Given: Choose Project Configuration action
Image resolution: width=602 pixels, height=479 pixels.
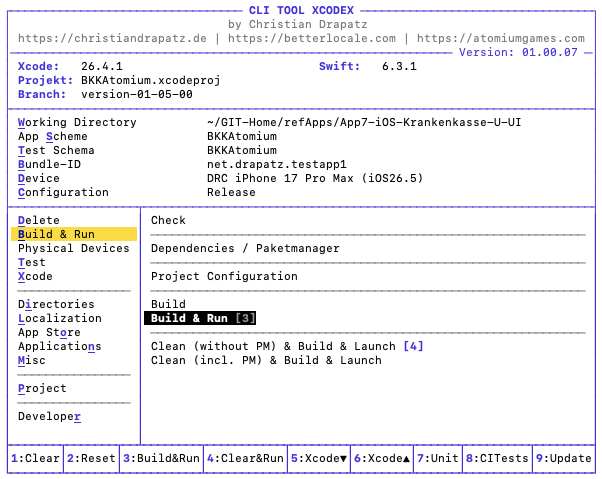Looking at the screenshot, I should tap(224, 276).
